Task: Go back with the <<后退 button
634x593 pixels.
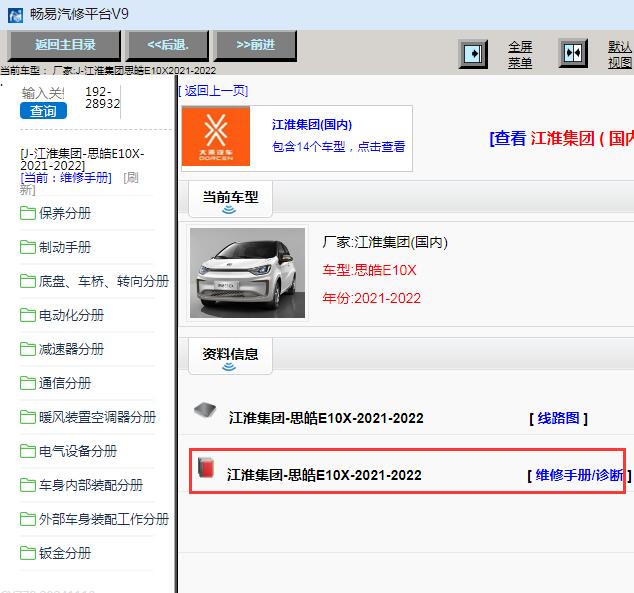Action: point(168,45)
